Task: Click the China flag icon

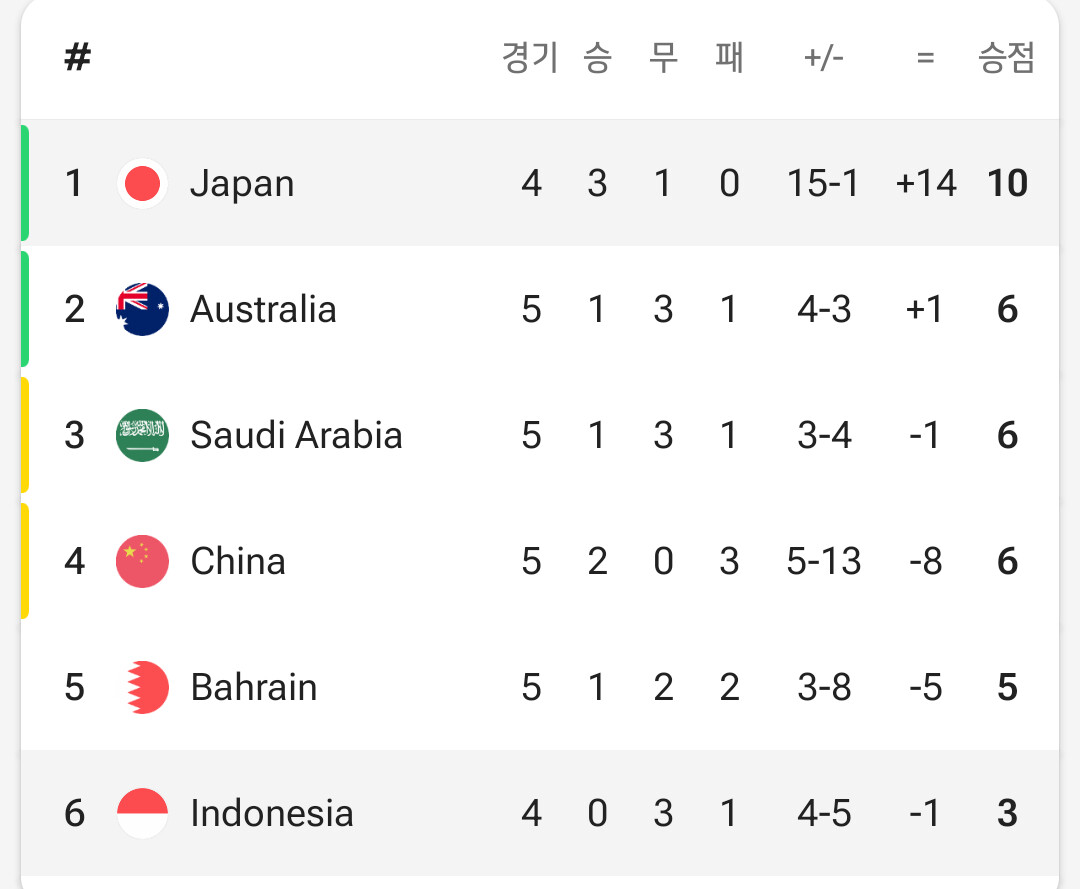Action: coord(143,561)
